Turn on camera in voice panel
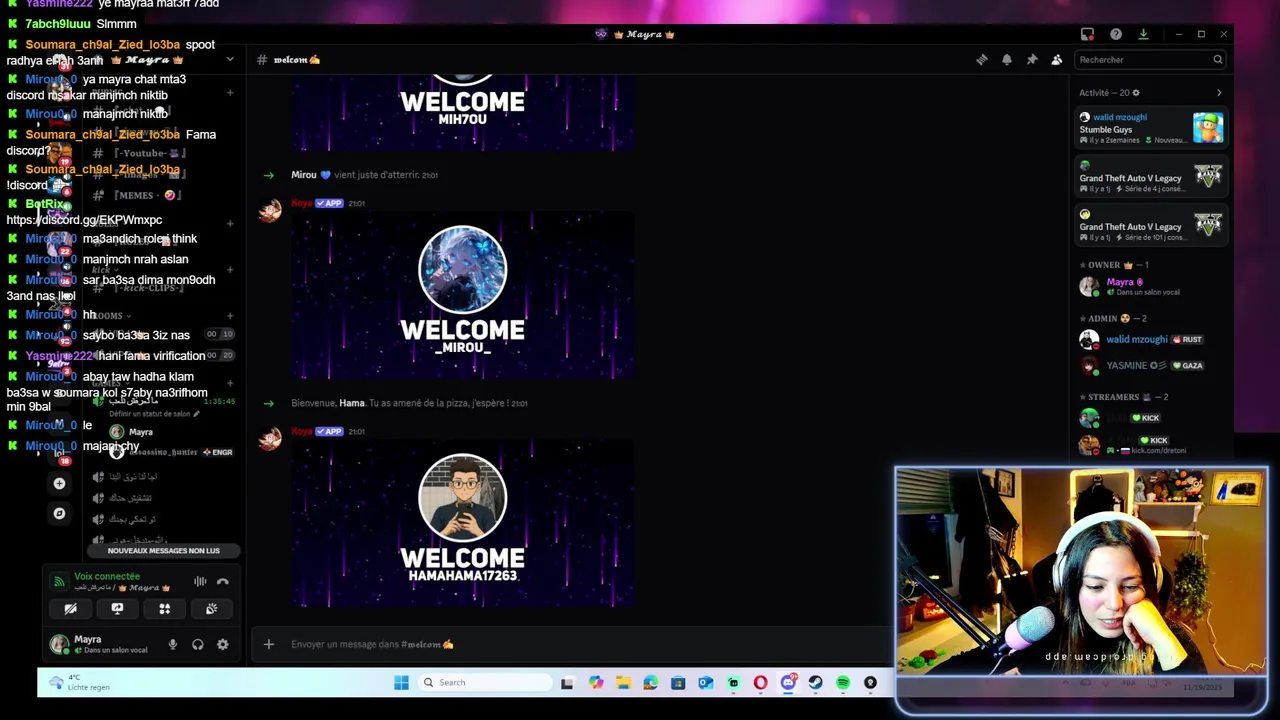 pyautogui.click(x=70, y=609)
